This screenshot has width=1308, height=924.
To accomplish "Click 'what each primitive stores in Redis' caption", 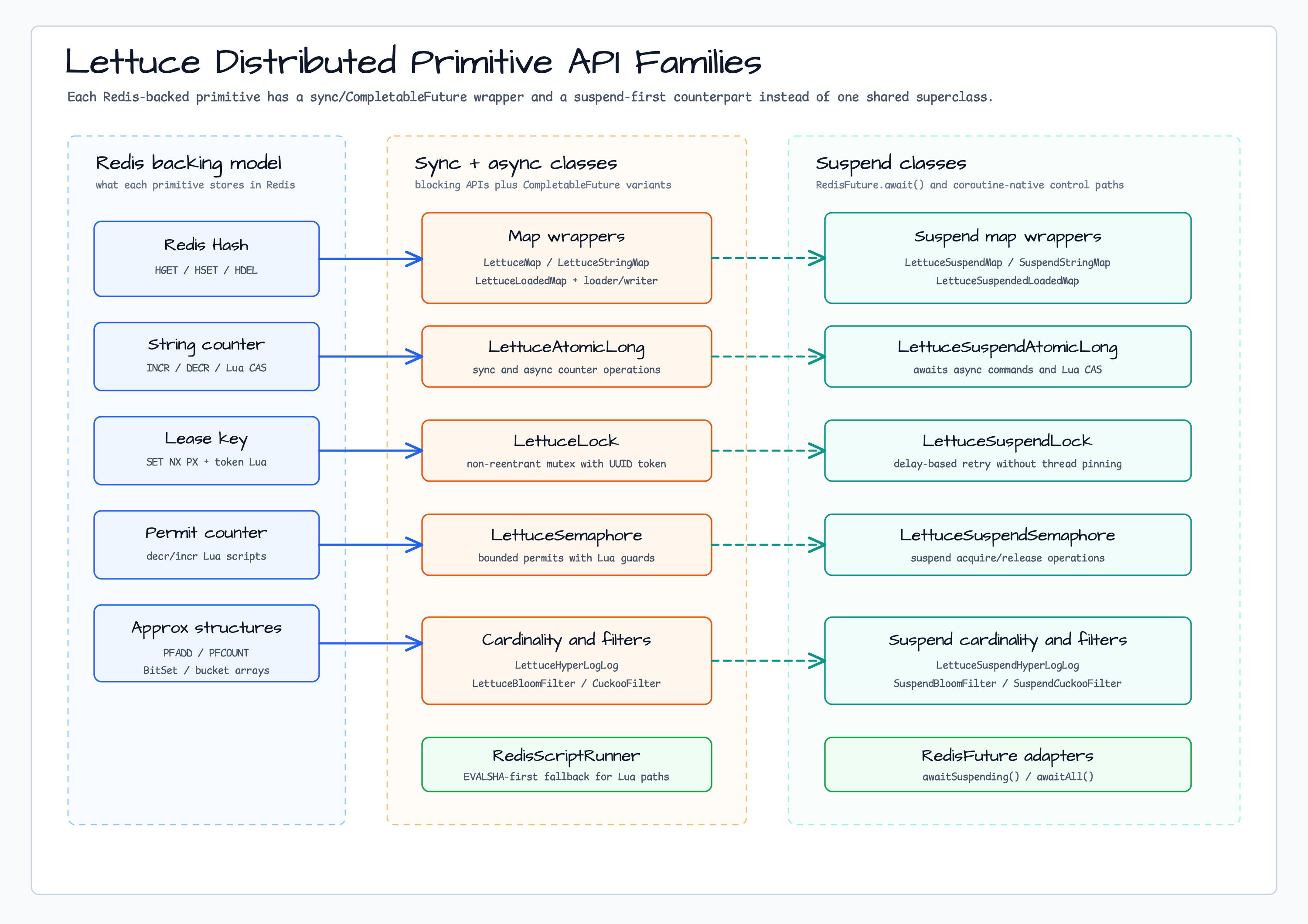I will click(x=195, y=185).
